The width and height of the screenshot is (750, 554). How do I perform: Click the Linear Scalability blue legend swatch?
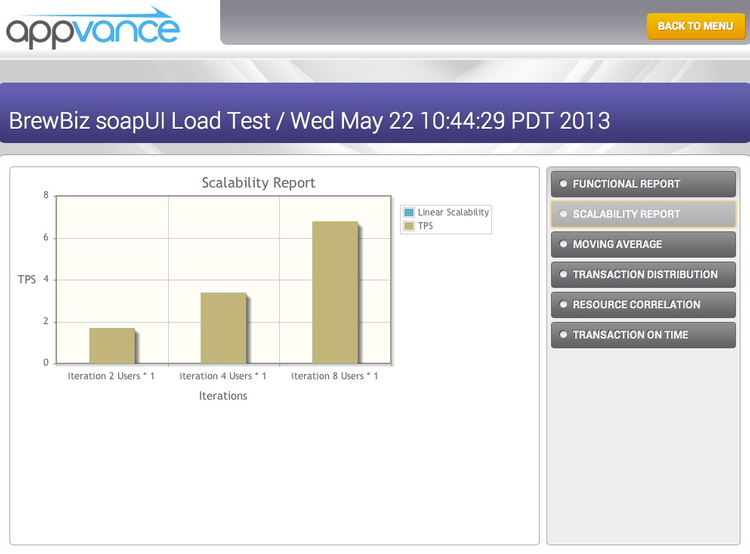pos(409,212)
